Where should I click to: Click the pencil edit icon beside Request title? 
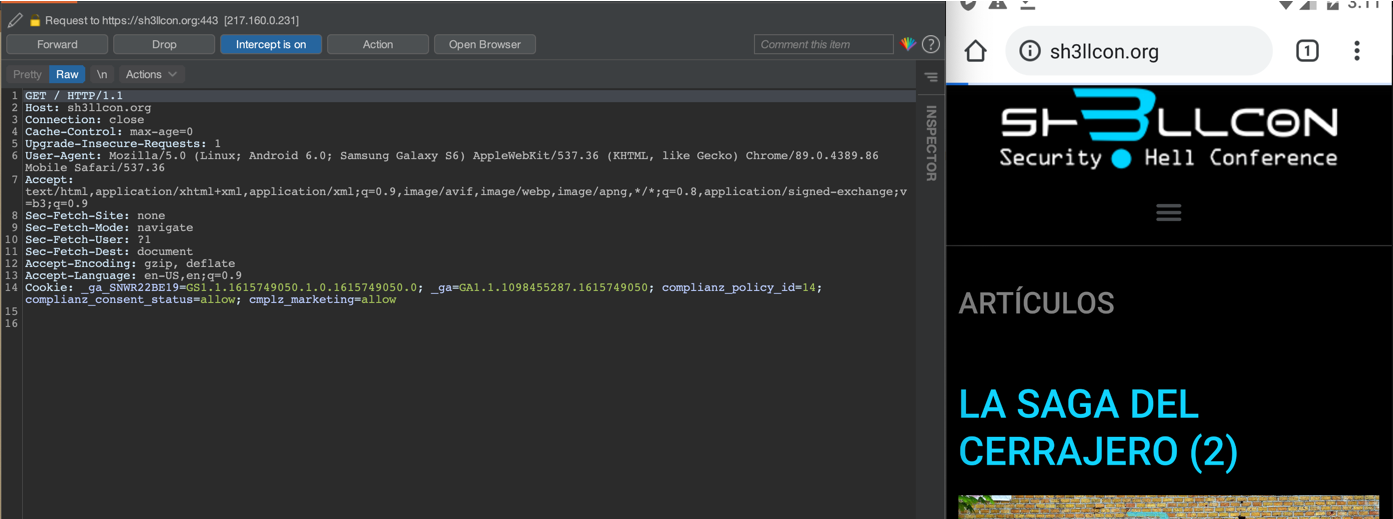[x=15, y=20]
